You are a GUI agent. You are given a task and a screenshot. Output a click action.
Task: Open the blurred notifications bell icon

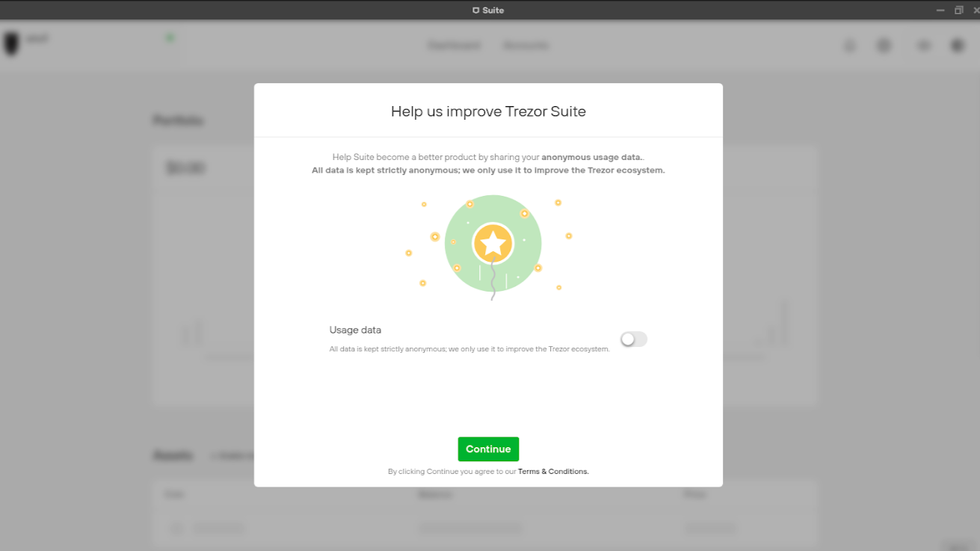click(x=850, y=46)
